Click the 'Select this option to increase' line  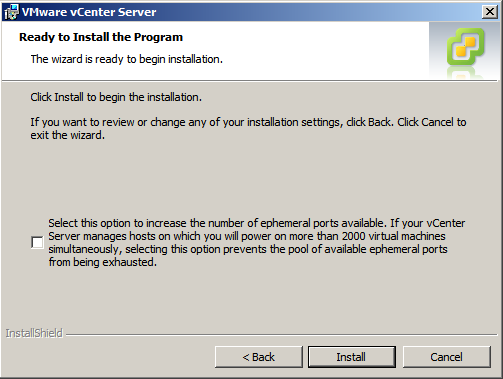click(x=257, y=223)
